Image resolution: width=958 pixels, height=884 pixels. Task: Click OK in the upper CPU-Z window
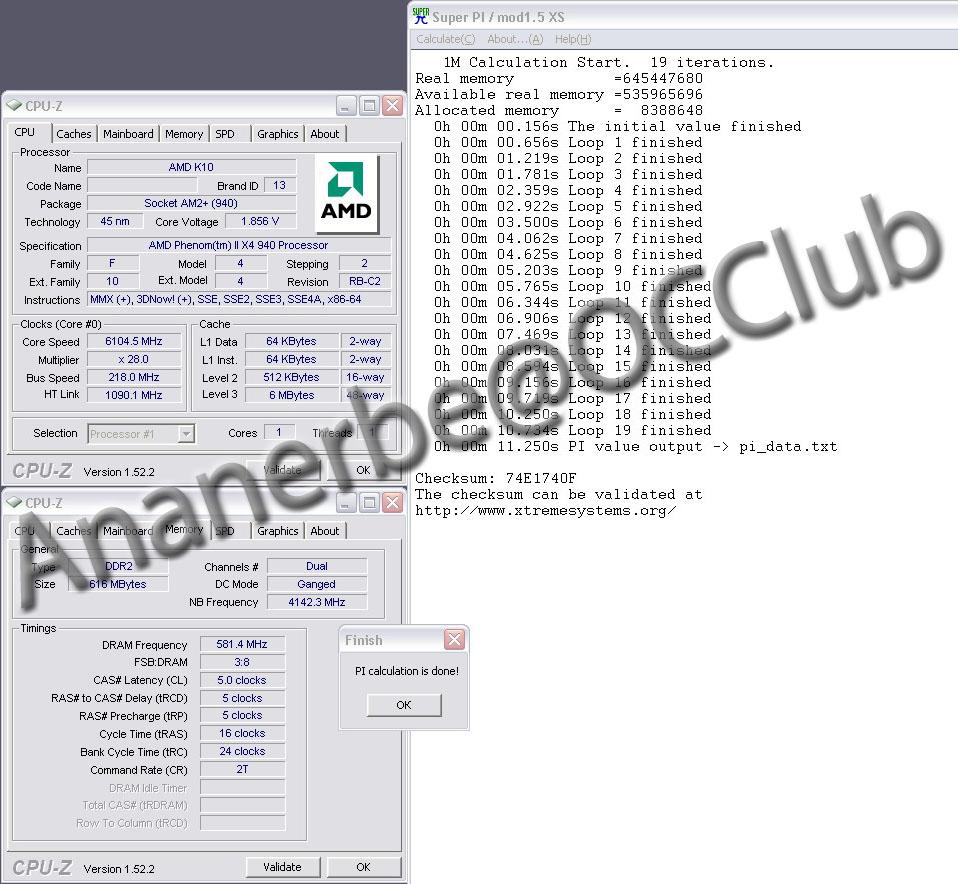[363, 470]
